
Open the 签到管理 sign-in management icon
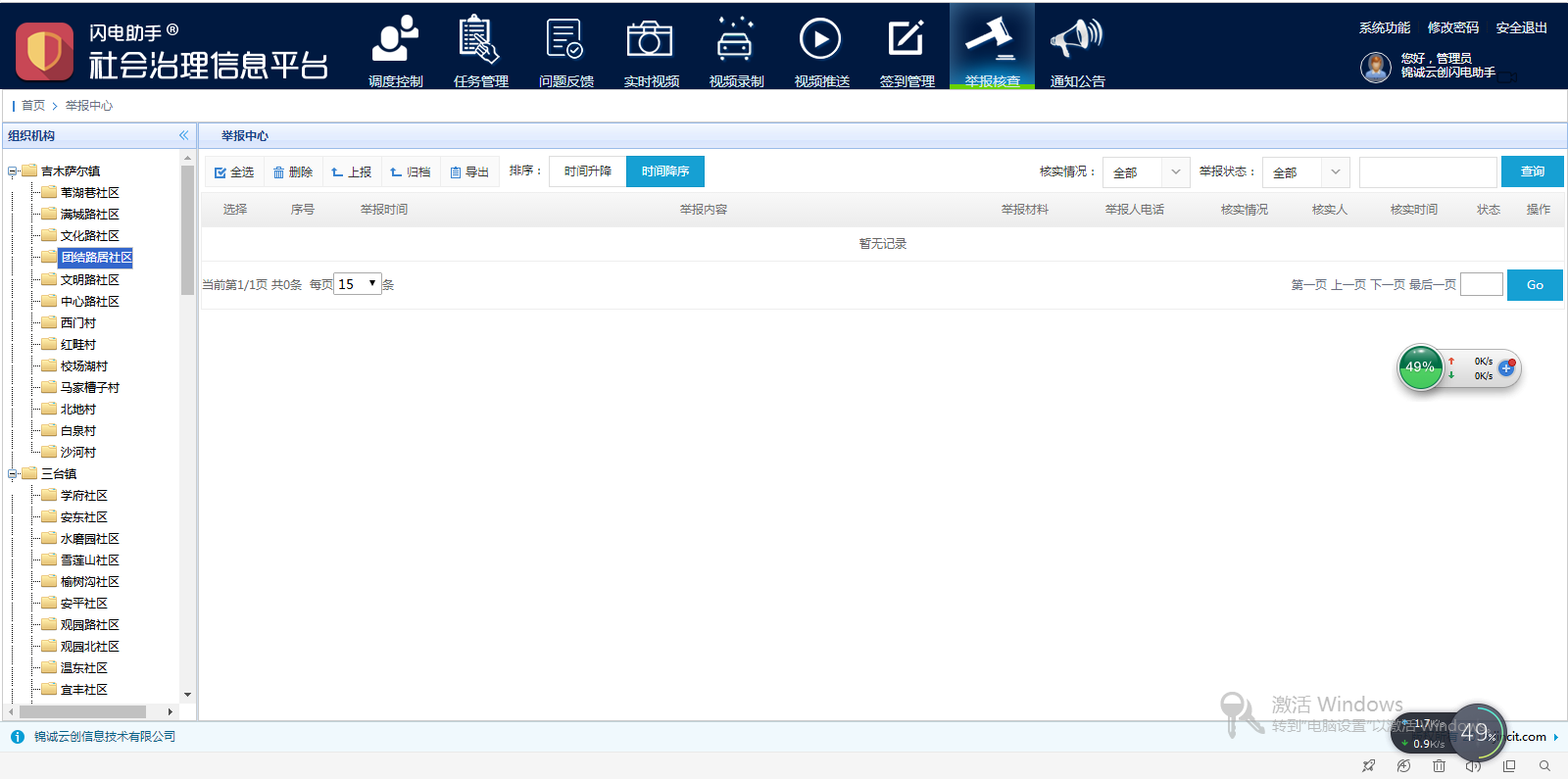[906, 41]
